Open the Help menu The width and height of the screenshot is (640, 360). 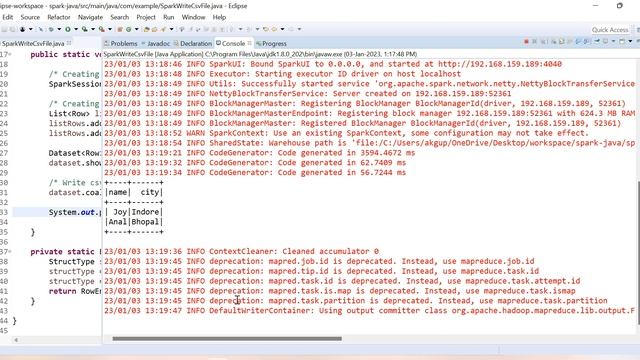click(219, 17)
